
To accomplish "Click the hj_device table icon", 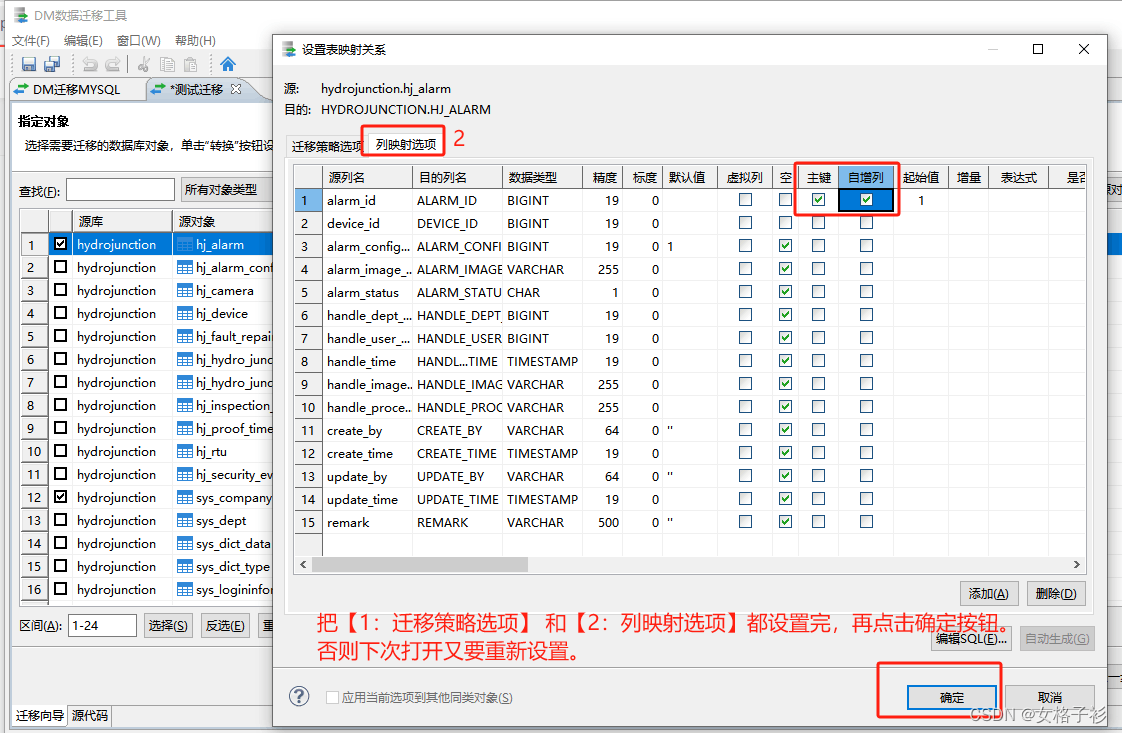I will (185, 314).
